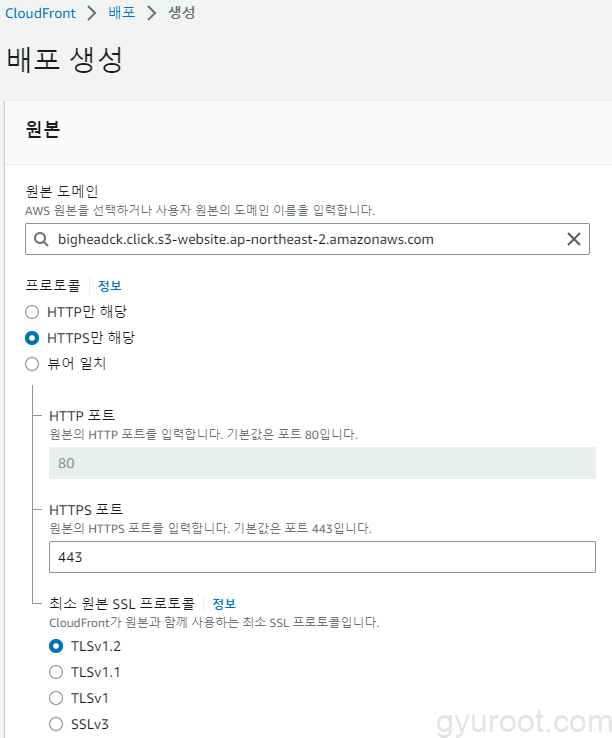Click the 원본 section header
This screenshot has width=612, height=738.
[43, 131]
